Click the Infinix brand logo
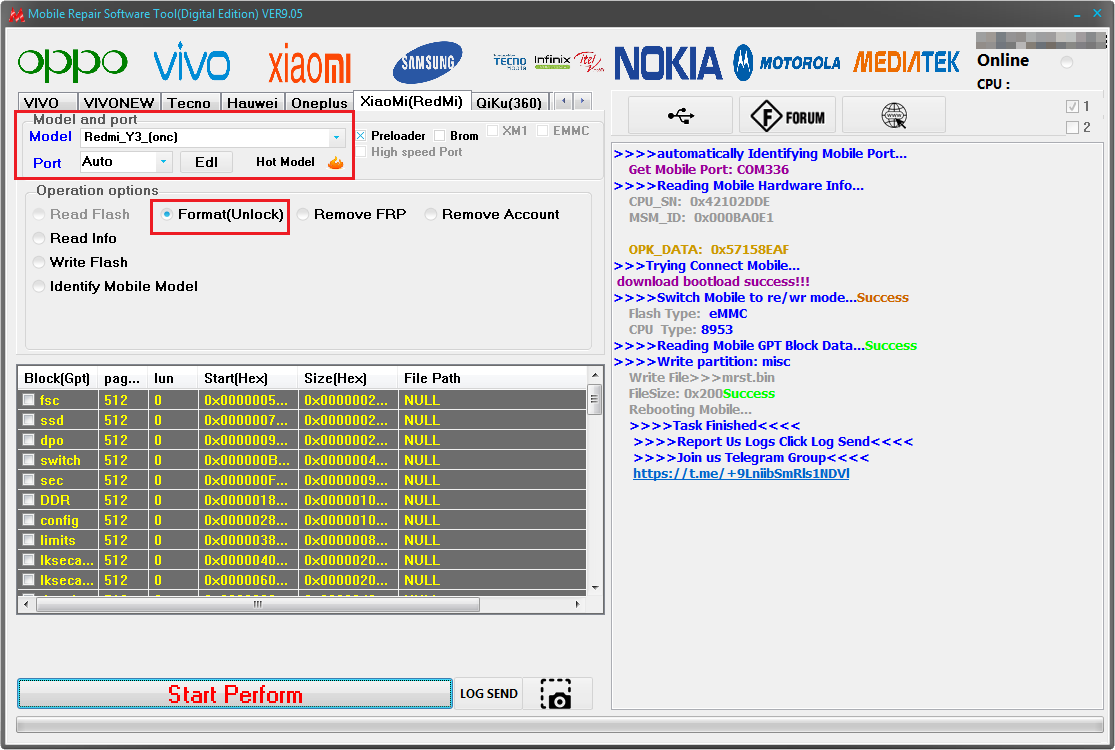1115x750 pixels. tap(553, 61)
